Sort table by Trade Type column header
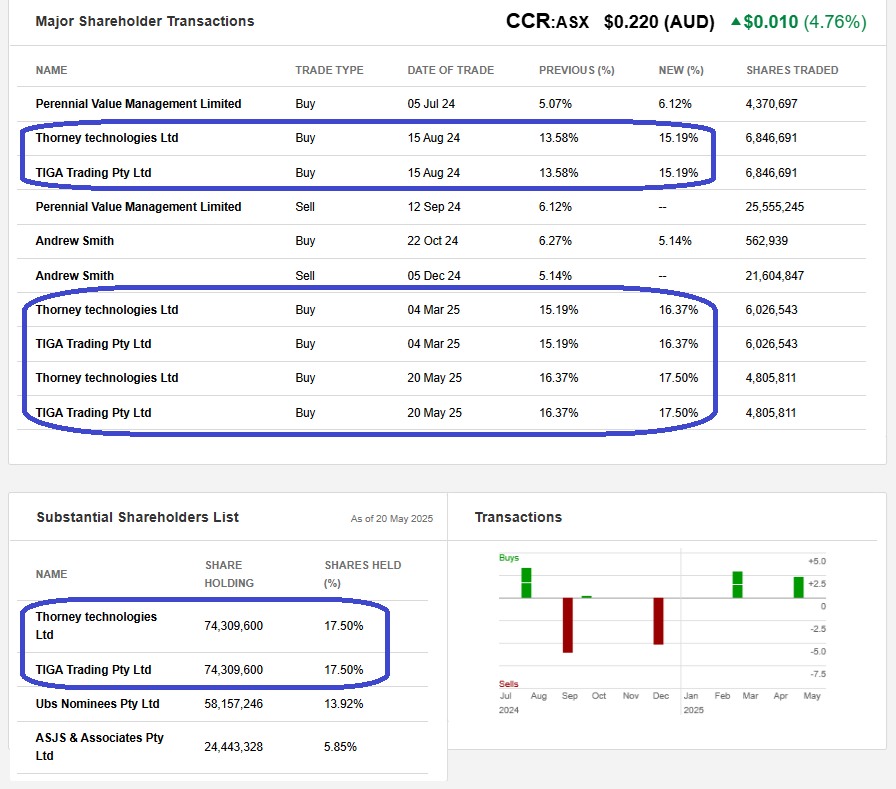This screenshot has height=789, width=896. tap(329, 70)
